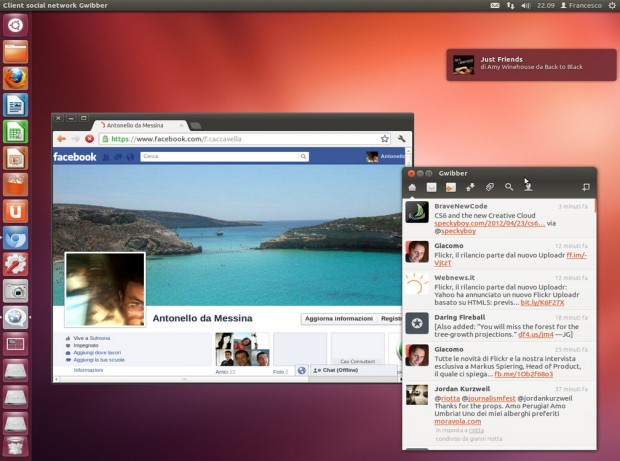The image size is (620, 461).
Task: Open LibreOffice Calc from the launcher
Action: click(15, 131)
